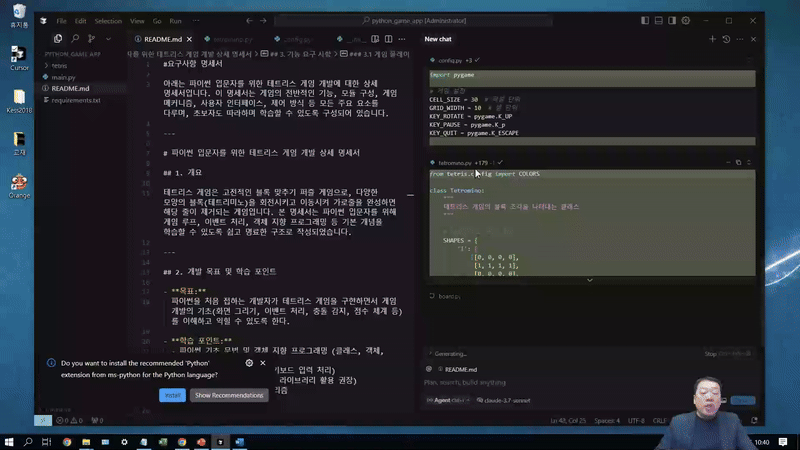Open the Selection menu
The width and height of the screenshot is (800, 450).
pos(108,20)
